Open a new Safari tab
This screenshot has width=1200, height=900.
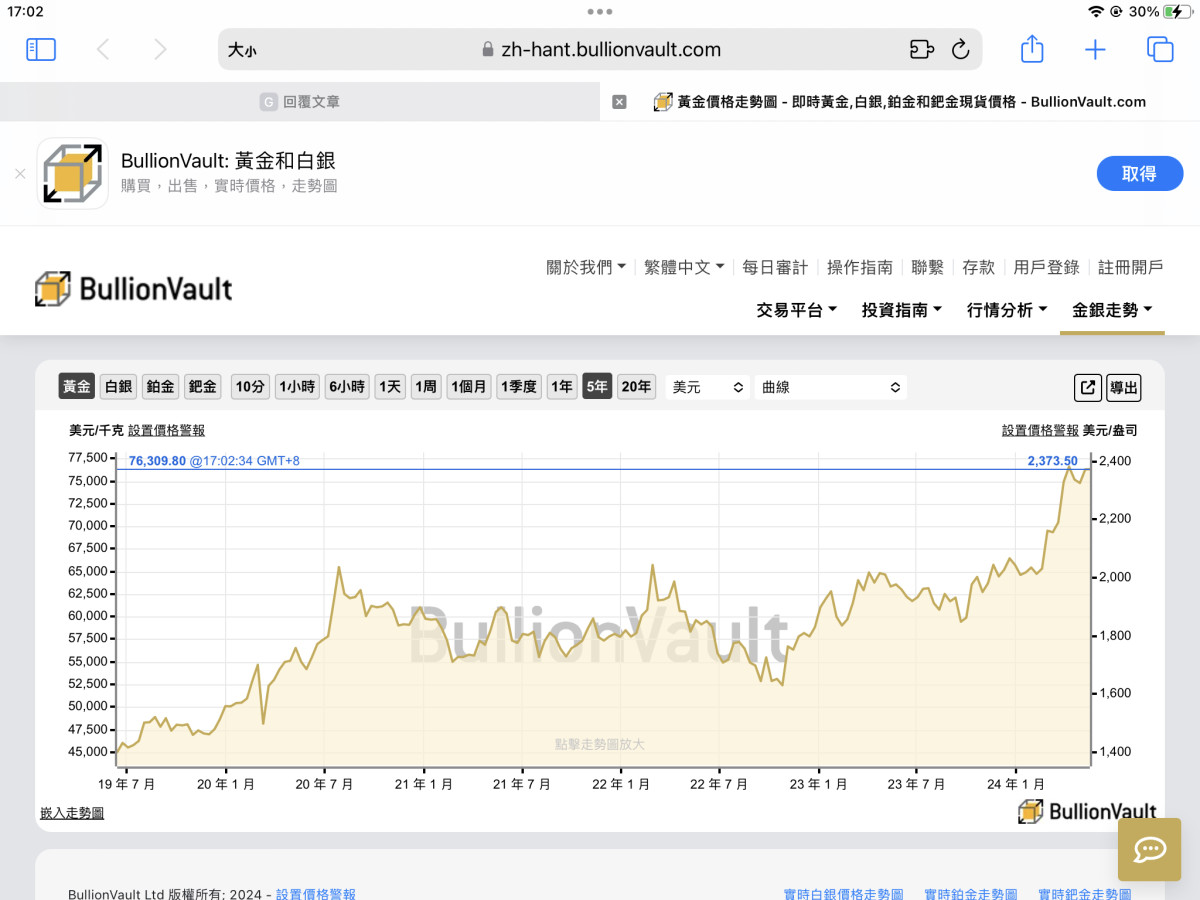tap(1096, 49)
